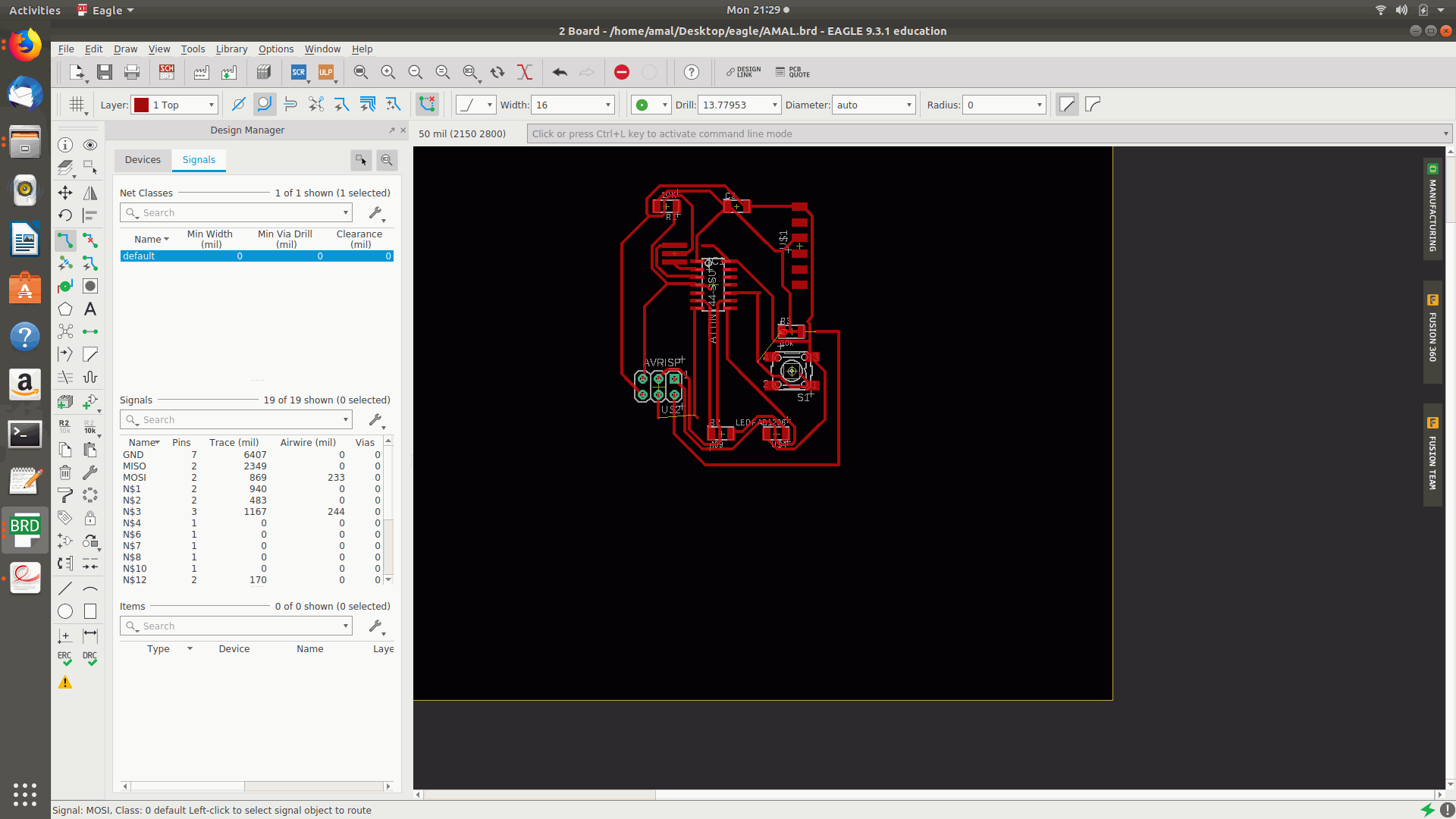Click the red layer color swatch

[141, 105]
